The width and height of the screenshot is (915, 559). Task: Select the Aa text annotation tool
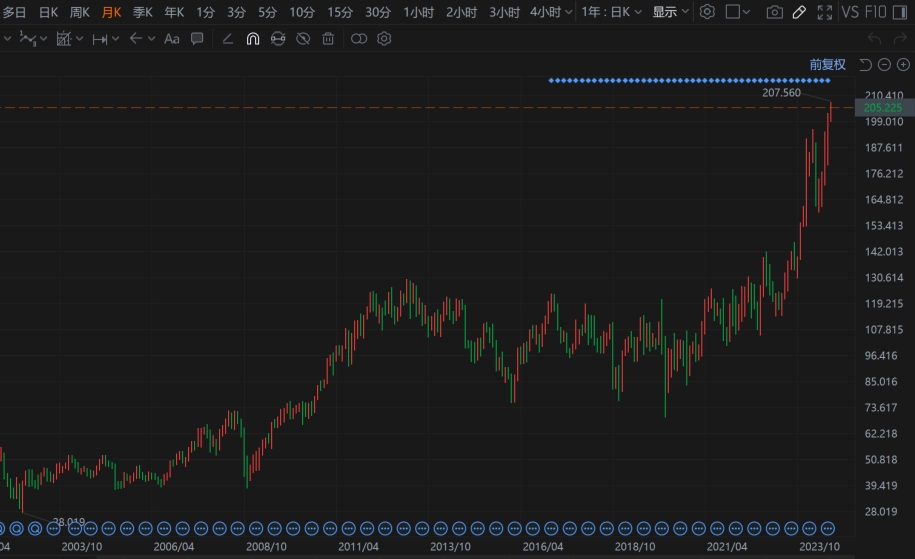(x=171, y=39)
